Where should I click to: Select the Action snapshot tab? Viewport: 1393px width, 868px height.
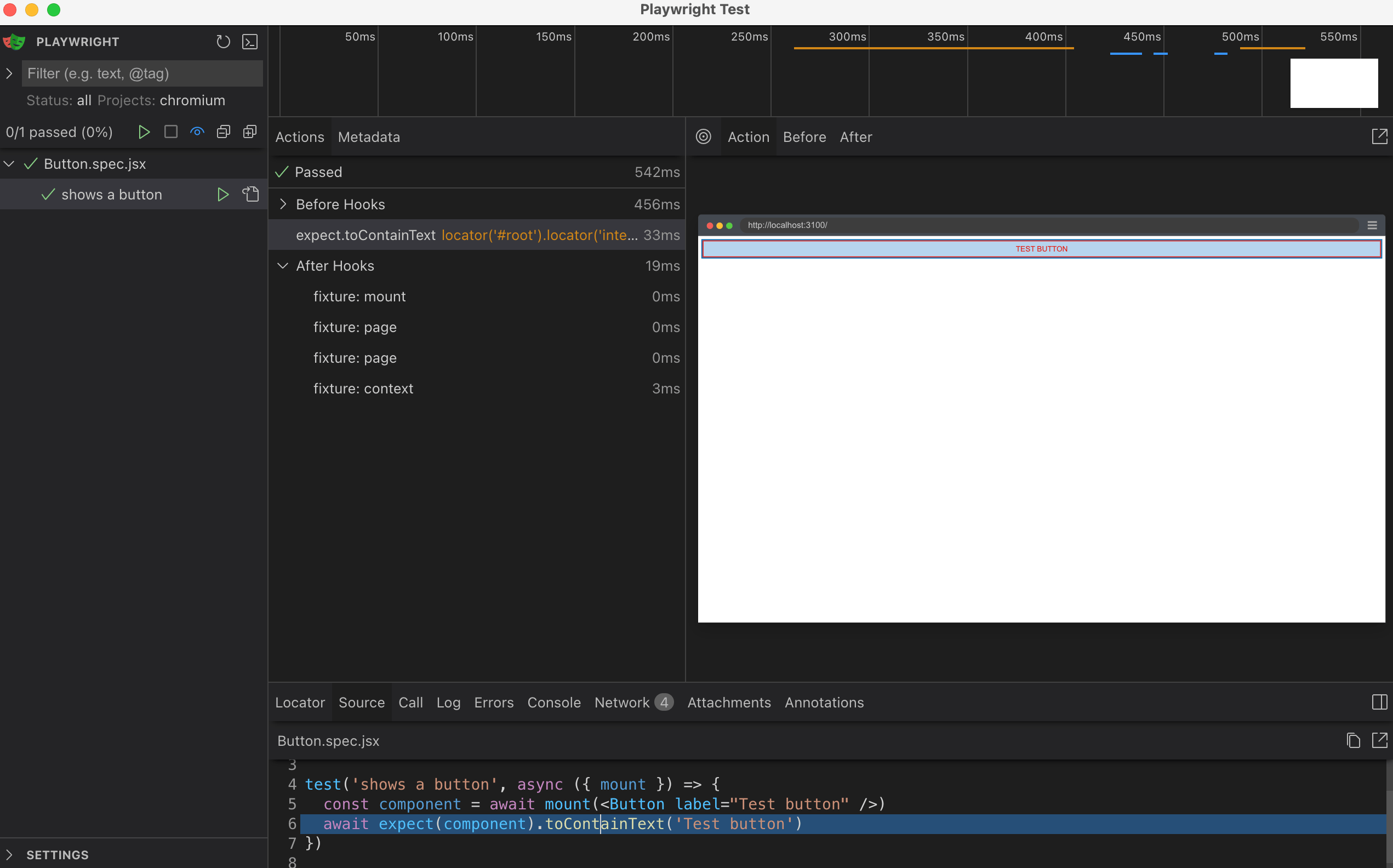(x=749, y=136)
